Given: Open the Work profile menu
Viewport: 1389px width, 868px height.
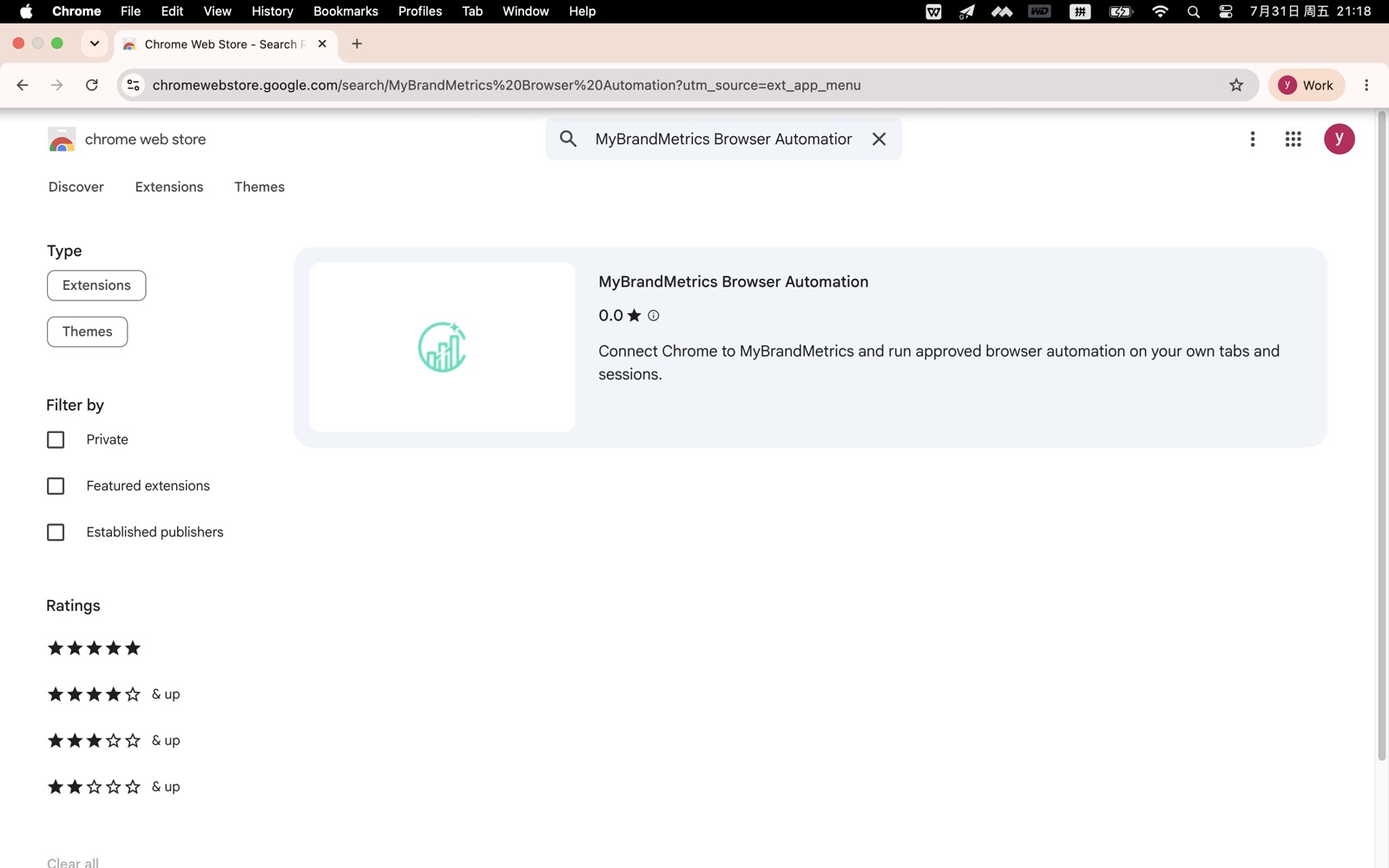Looking at the screenshot, I should tap(1307, 85).
